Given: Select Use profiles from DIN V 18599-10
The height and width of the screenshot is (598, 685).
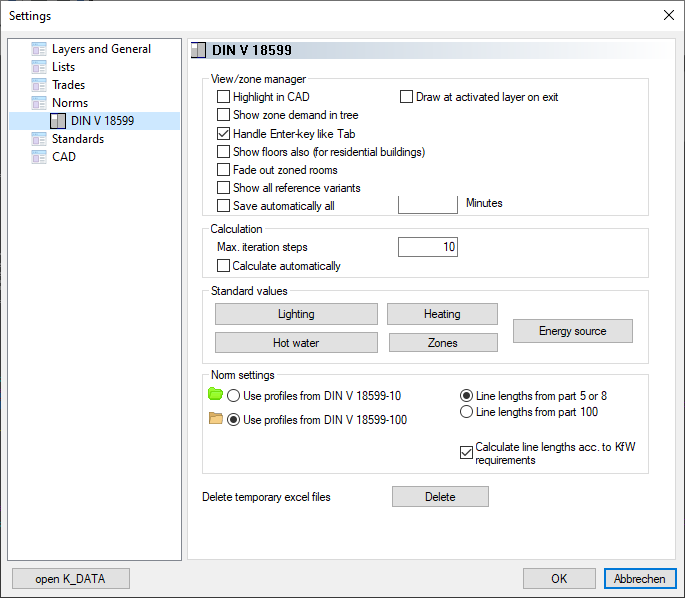Looking at the screenshot, I should (x=233, y=396).
